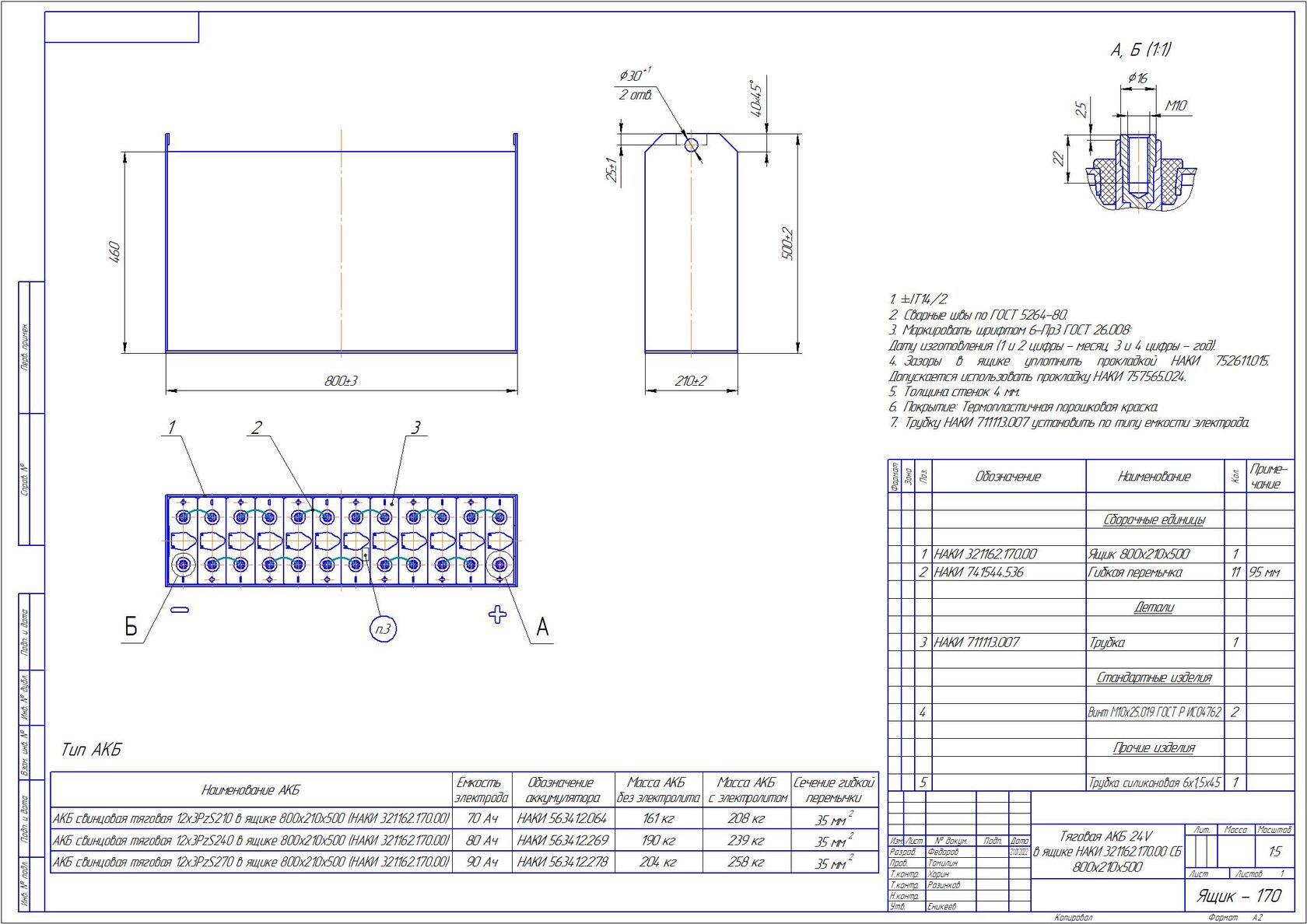Screen dimensions: 1307x924
Task: Select 'НАКИ 563412.278' designation cell
Action: tap(562, 863)
